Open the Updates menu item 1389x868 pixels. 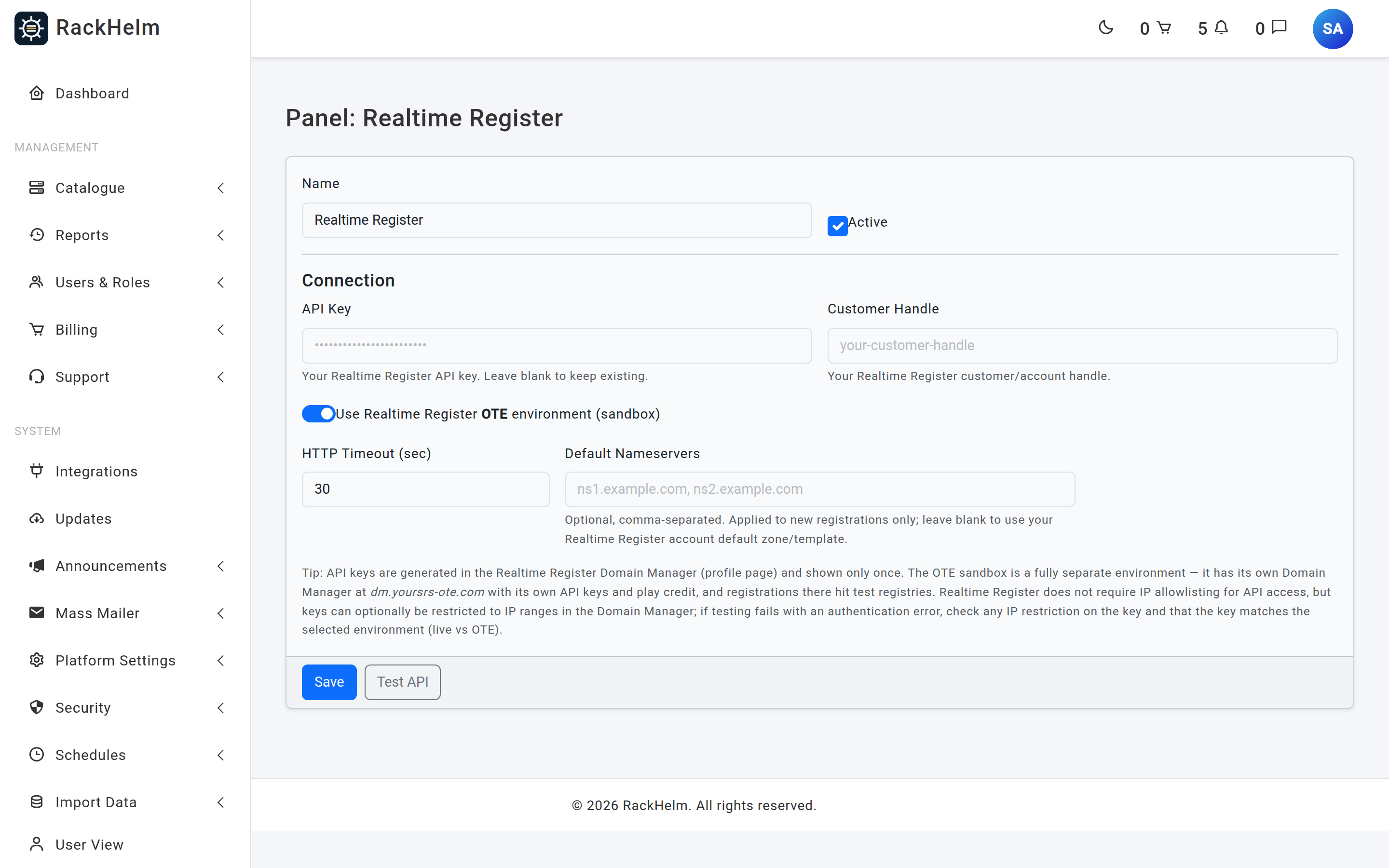coord(125,518)
